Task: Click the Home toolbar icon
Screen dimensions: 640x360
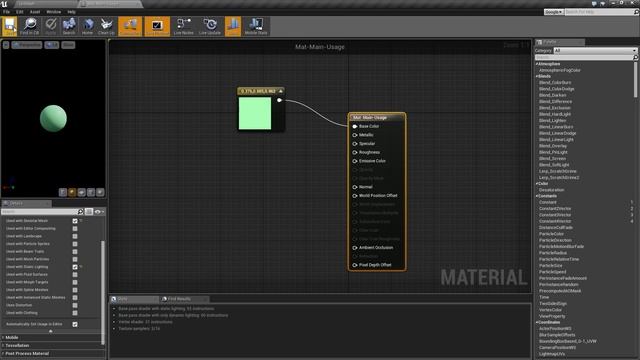Action: coord(87,26)
